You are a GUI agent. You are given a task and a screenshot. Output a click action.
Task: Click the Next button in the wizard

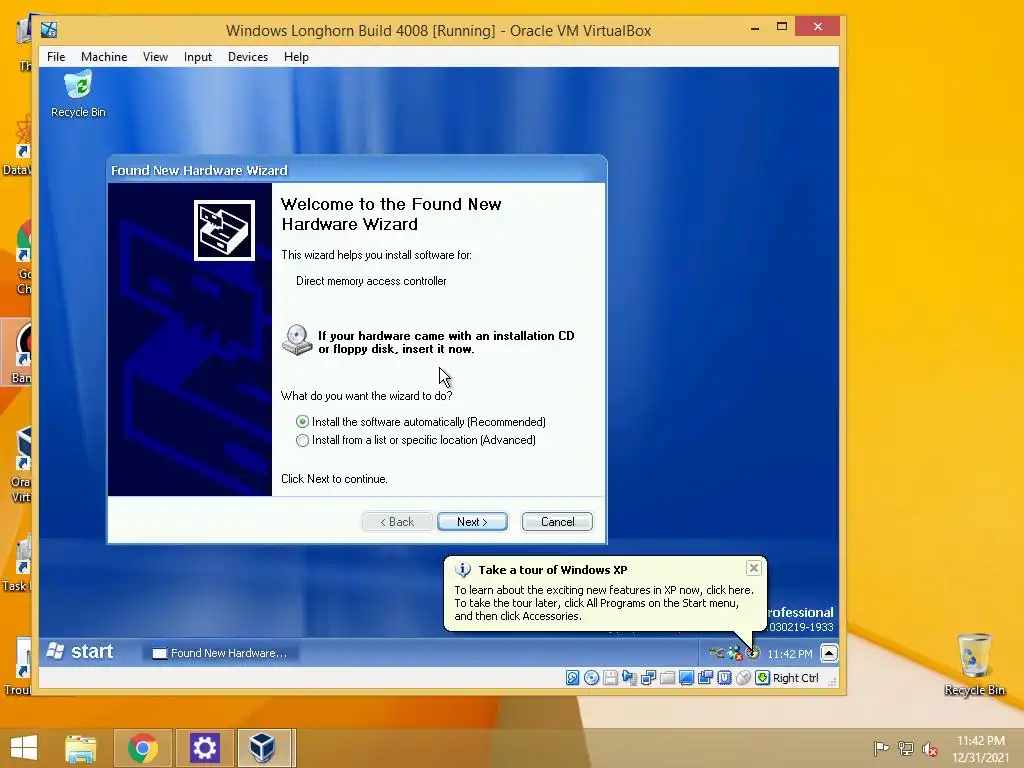point(472,522)
